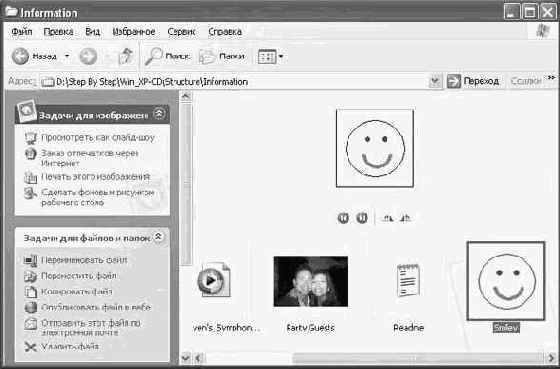Click Удалить файл link
Screen dimensions: 560x369
(70, 346)
